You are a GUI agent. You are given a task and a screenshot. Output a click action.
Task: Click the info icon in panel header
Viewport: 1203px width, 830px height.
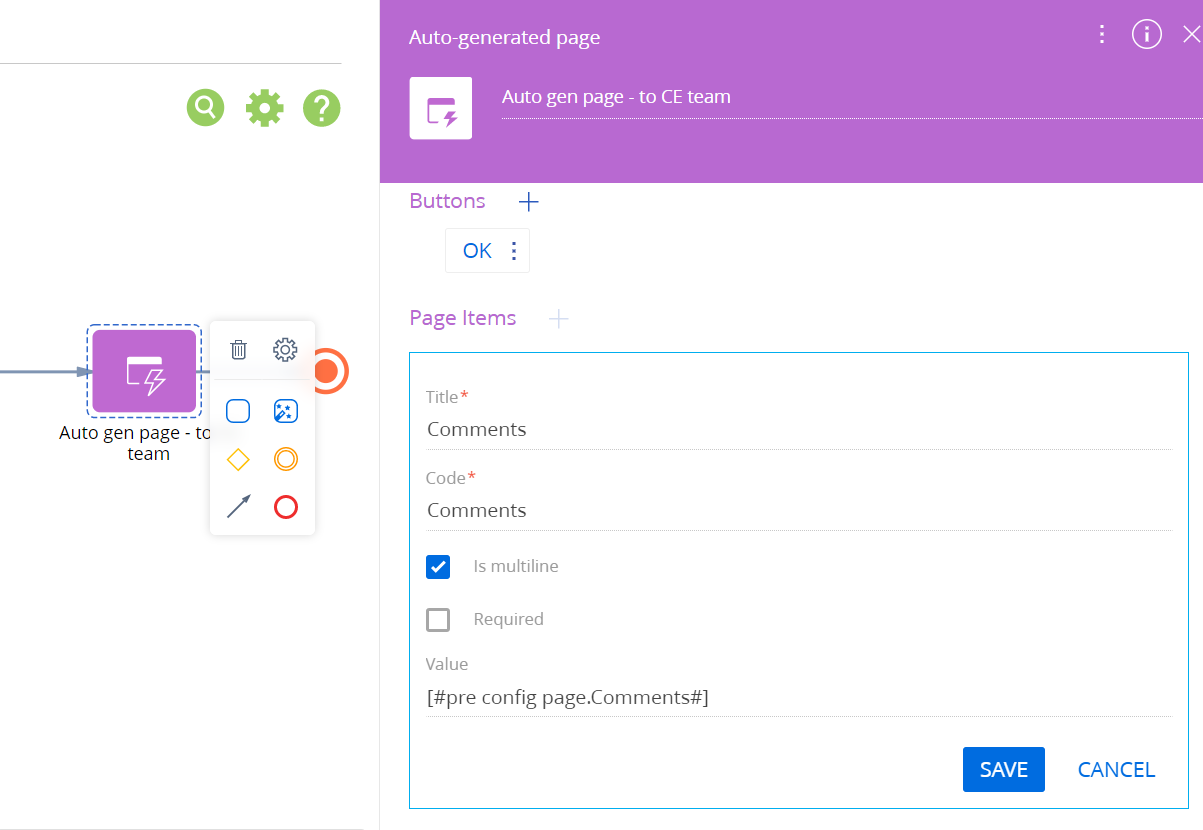tap(1146, 35)
